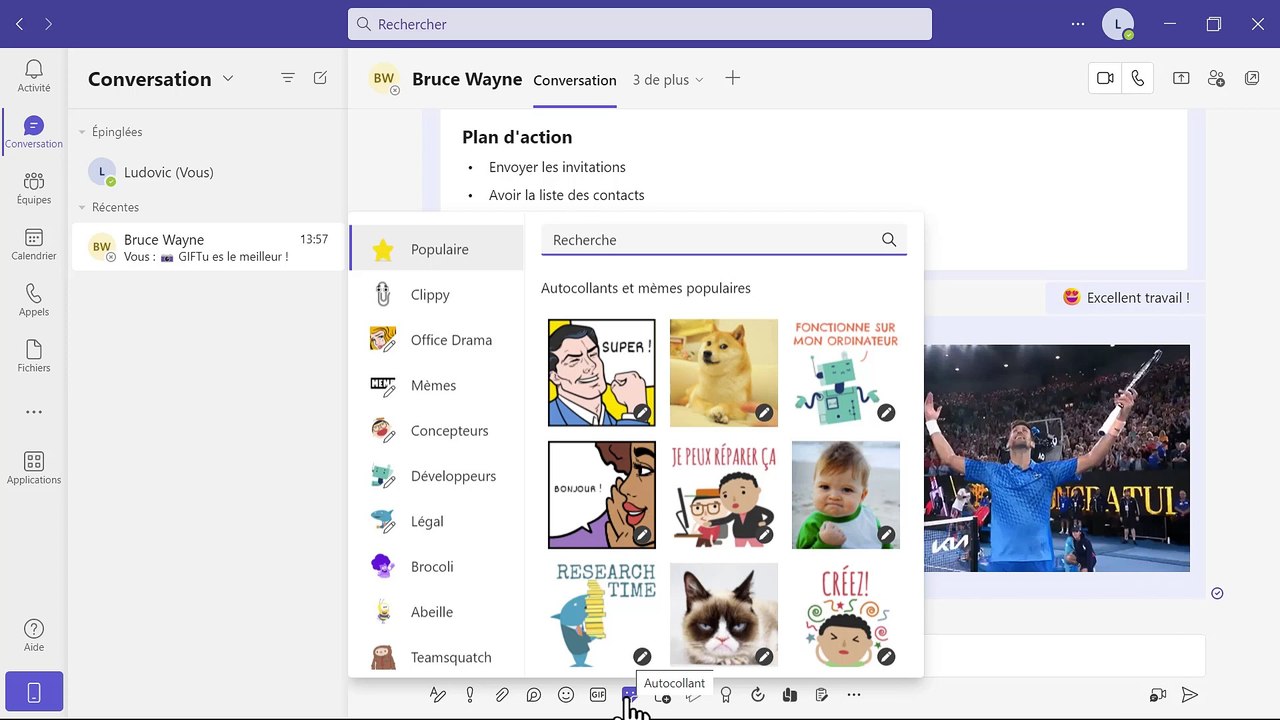Image resolution: width=1280 pixels, height=720 pixels.
Task: Choose the Office Drama sticker category
Action: (x=437, y=340)
